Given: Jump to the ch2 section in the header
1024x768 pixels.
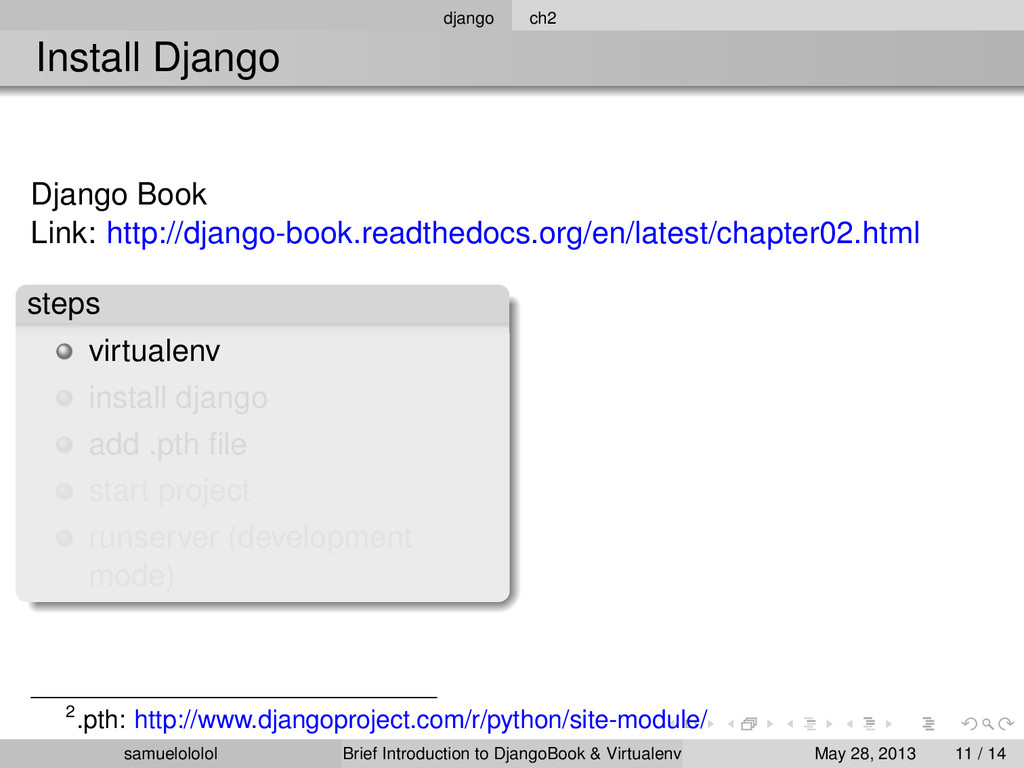Looking at the screenshot, I should coord(542,18).
